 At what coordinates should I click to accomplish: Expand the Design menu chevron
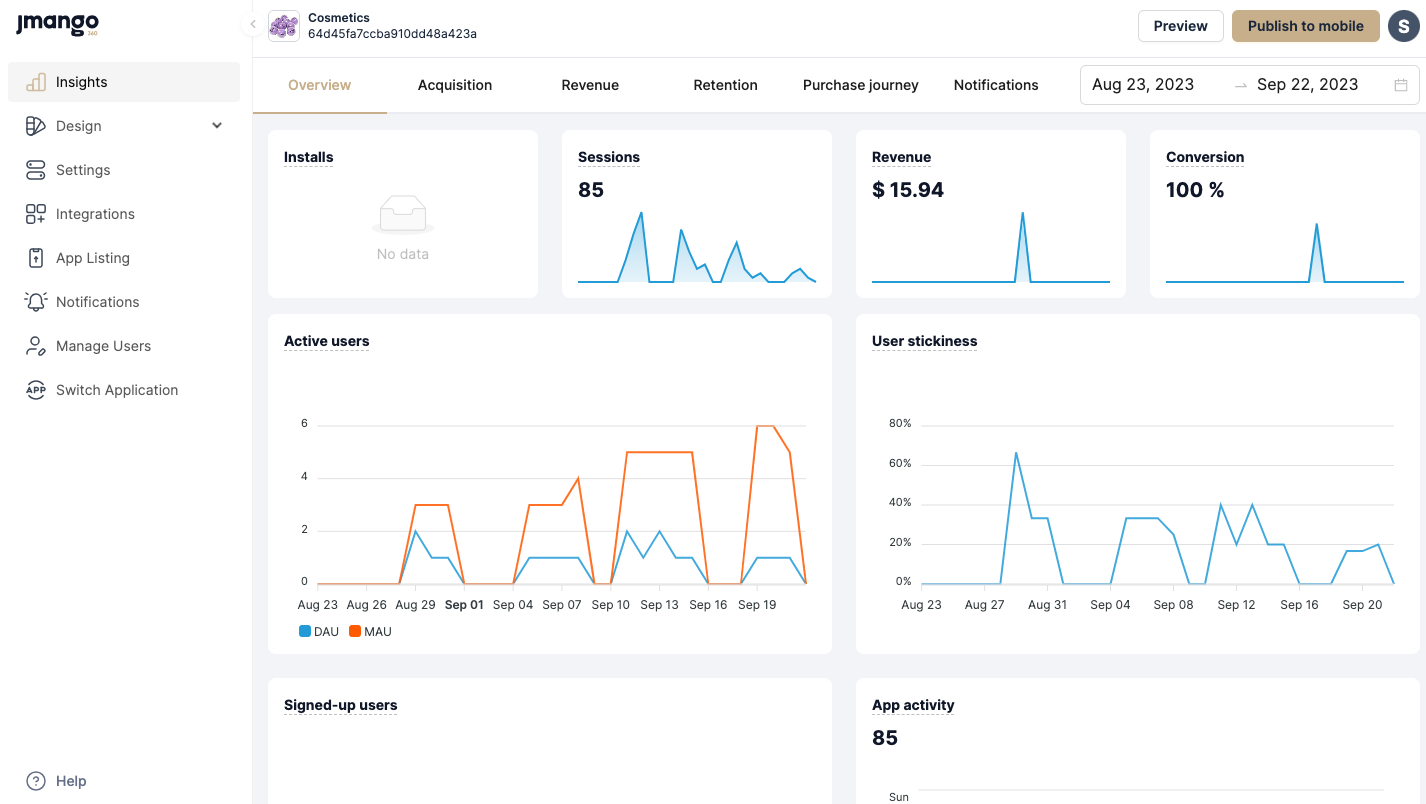pyautogui.click(x=217, y=126)
